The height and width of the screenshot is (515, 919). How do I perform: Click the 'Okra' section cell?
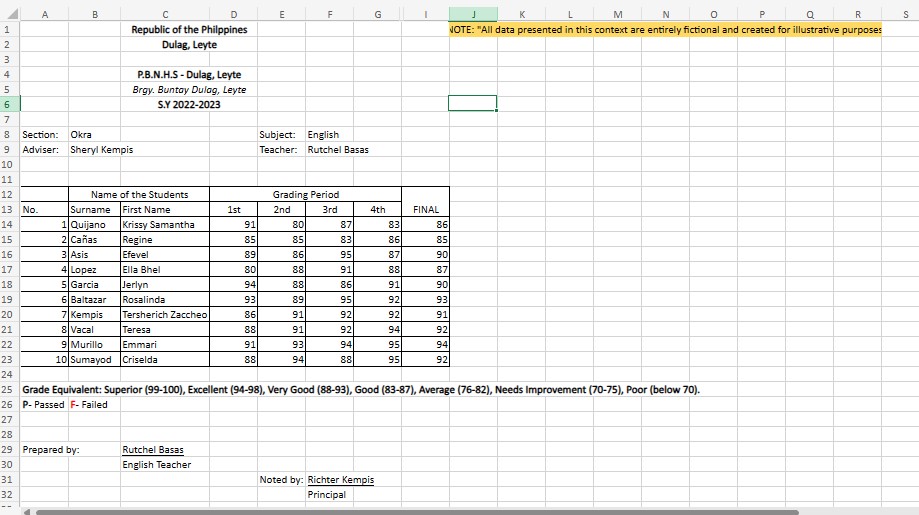pos(94,135)
